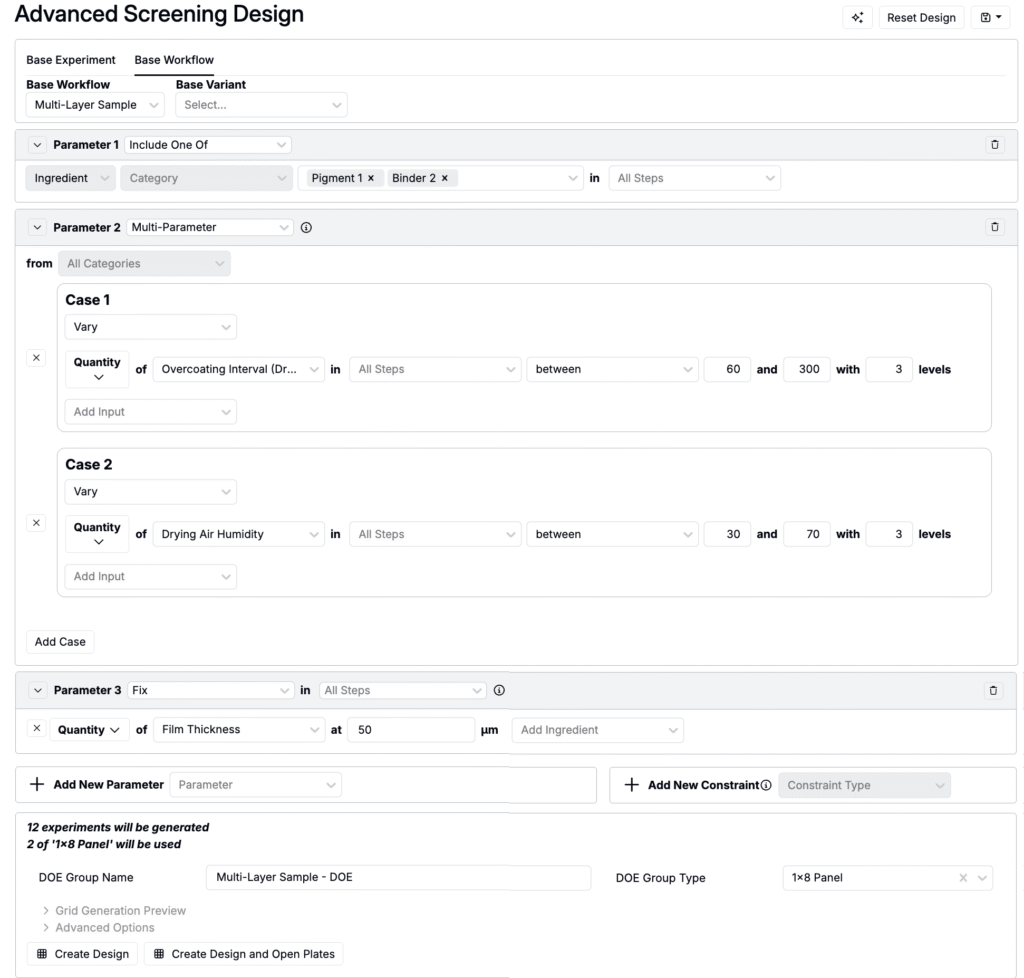Delete Parameter 3 with trash icon

pyautogui.click(x=993, y=690)
